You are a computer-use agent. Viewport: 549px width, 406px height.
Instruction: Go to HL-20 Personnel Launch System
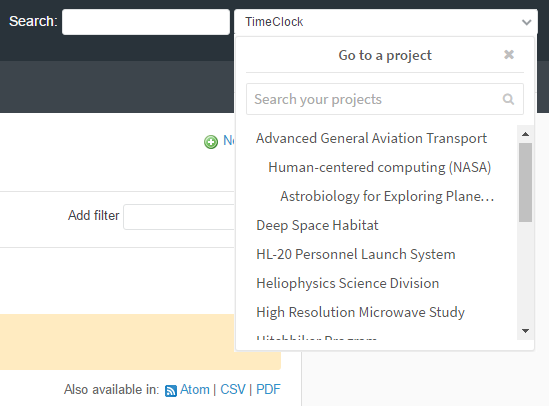[356, 254]
